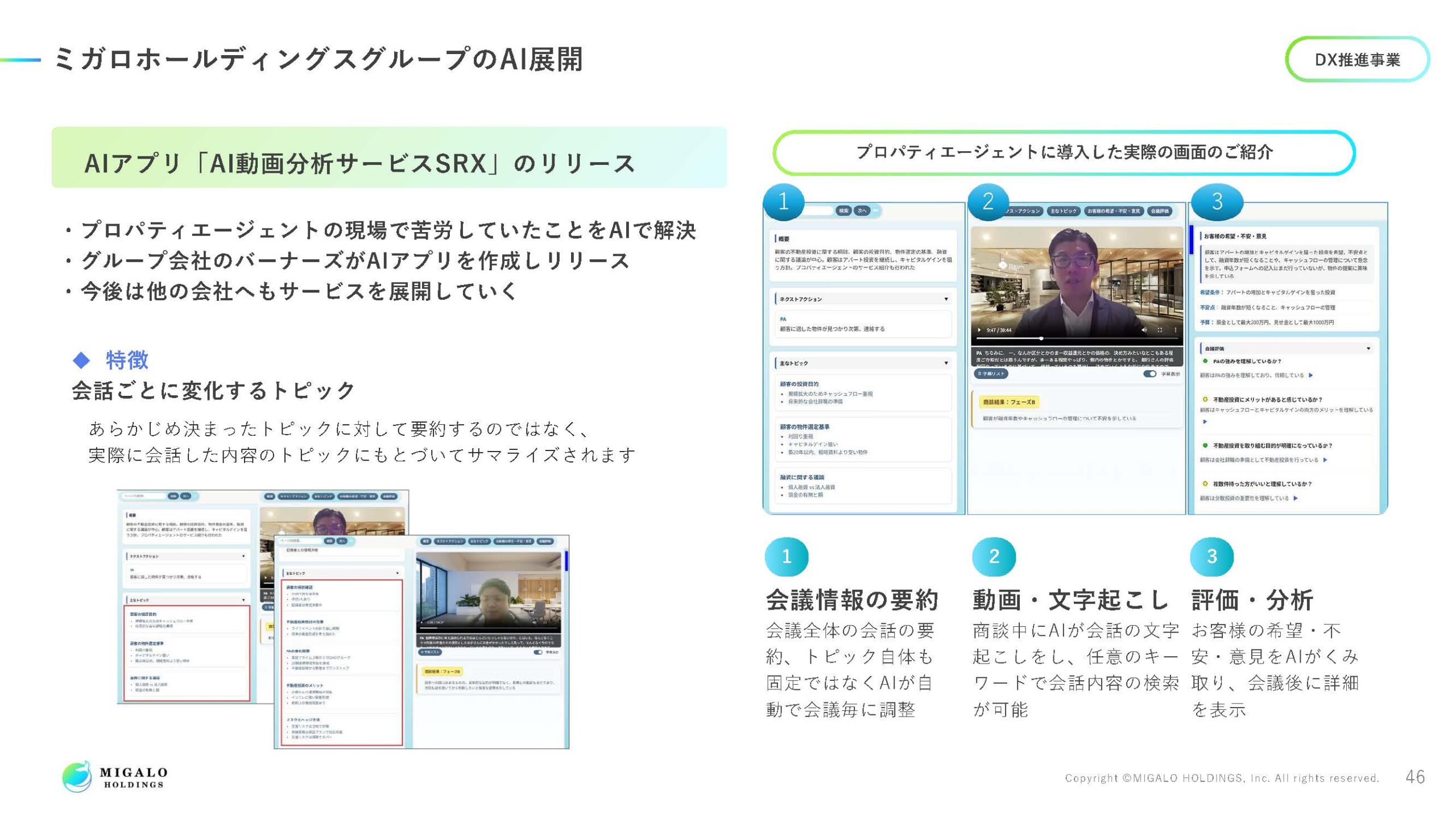Collapse the 主なトピック section in screenshot 1

tap(946, 363)
